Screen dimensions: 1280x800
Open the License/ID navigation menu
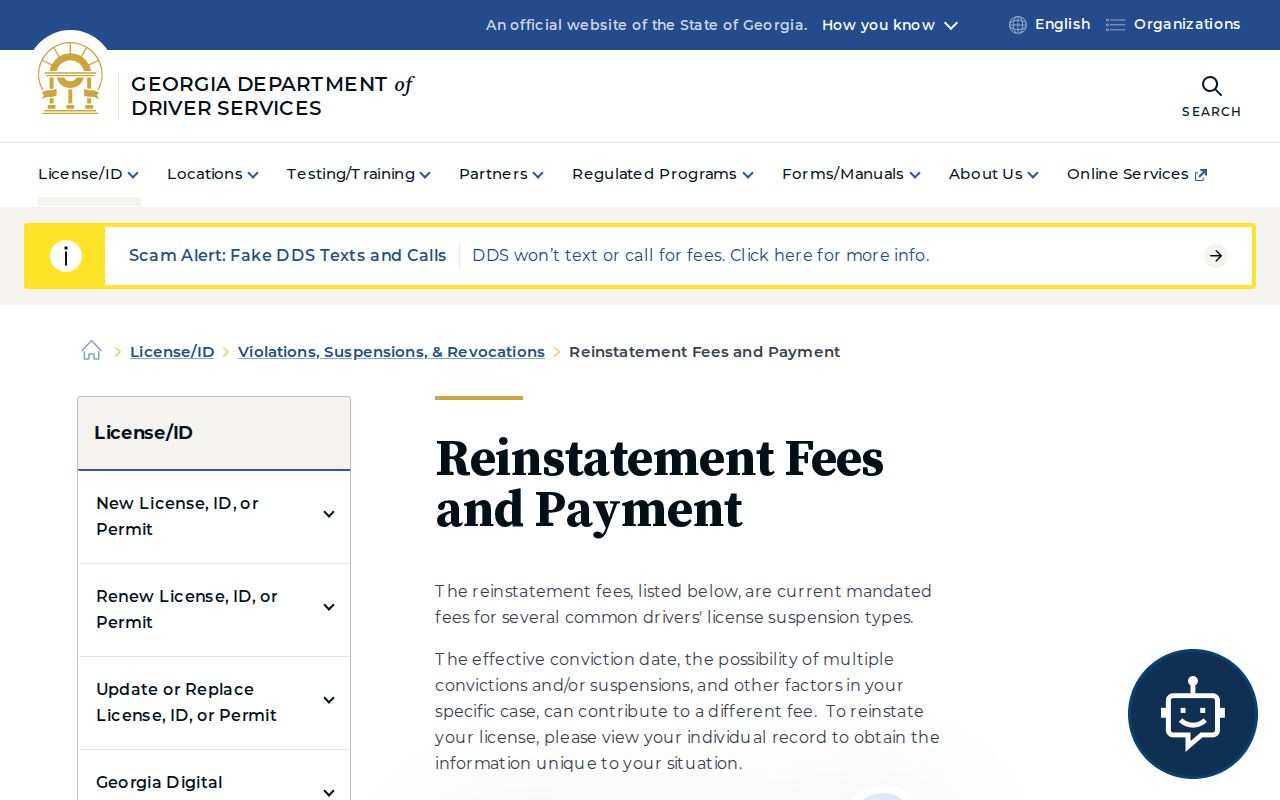[88, 174]
